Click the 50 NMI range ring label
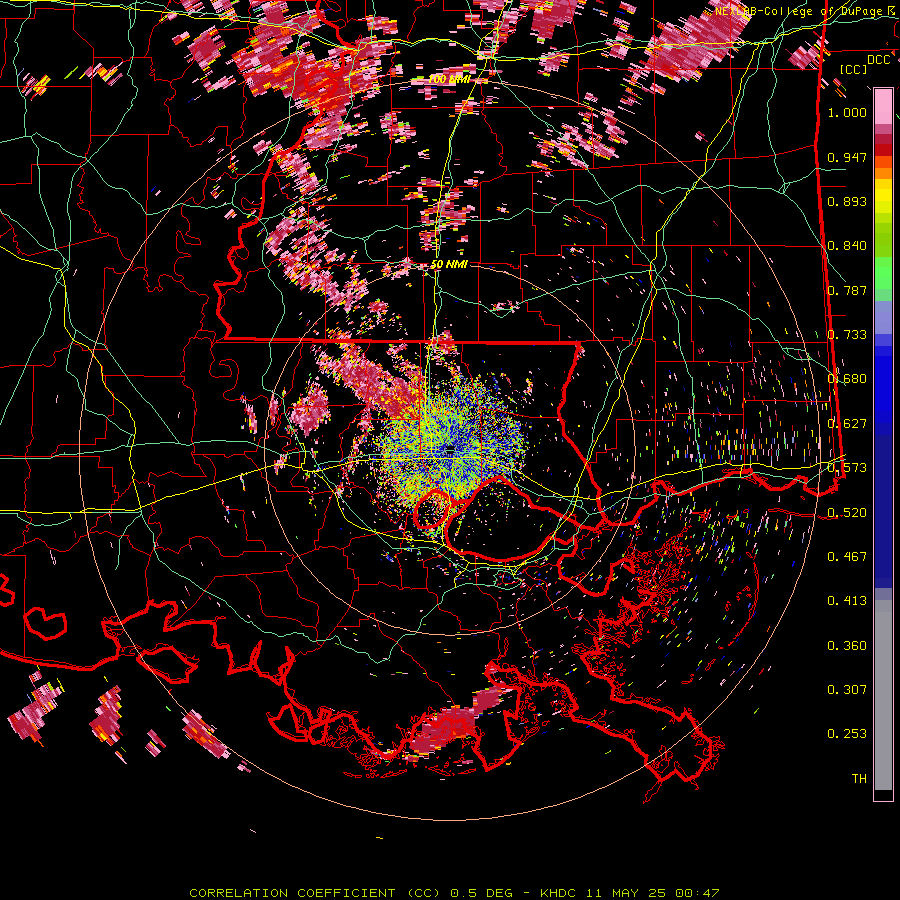Screen dimensions: 900x900 449,265
